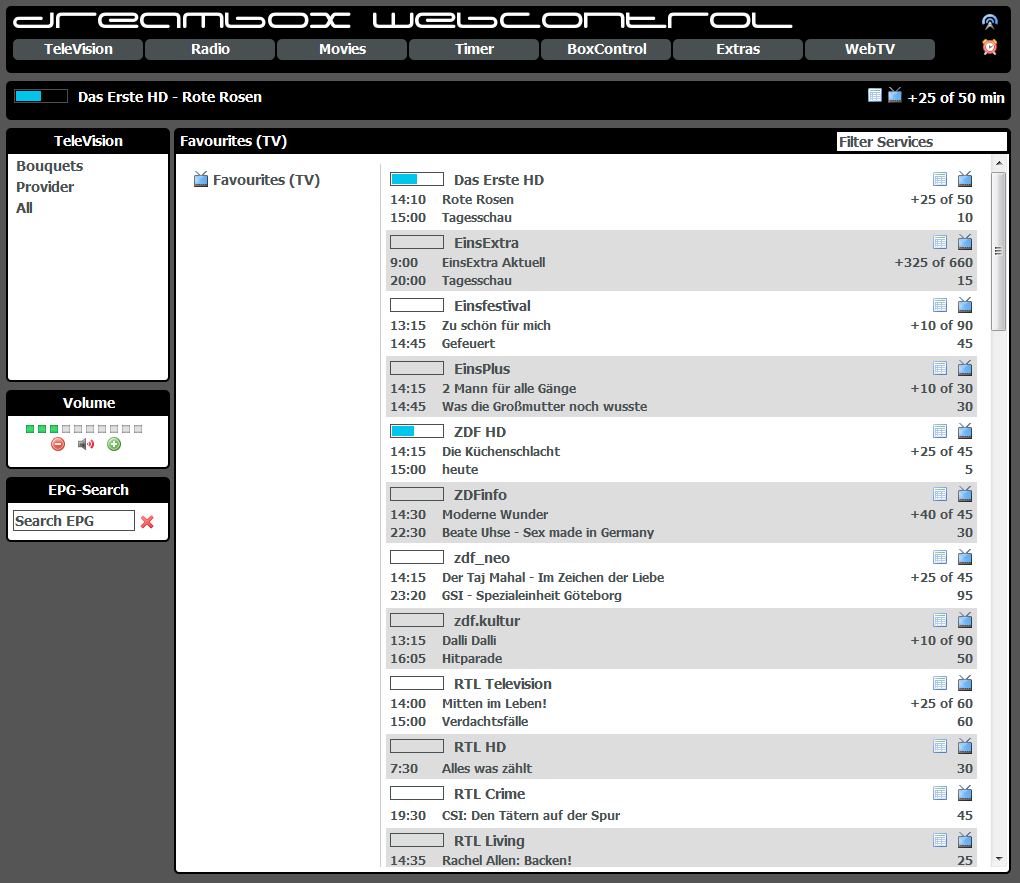
Task: Click the service list scrollbar thumb
Action: pos(999,251)
